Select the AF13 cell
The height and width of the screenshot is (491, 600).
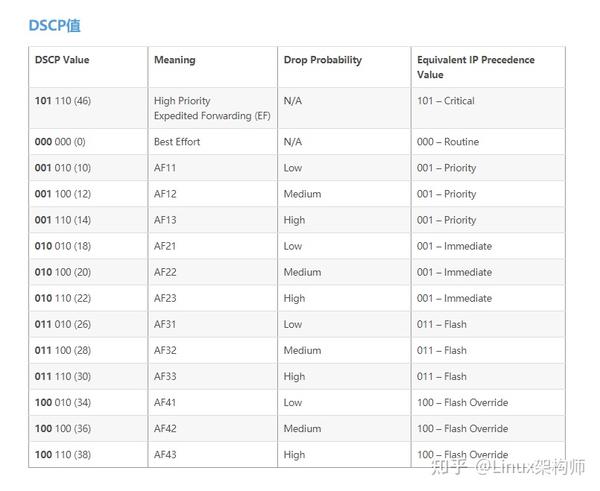(x=165, y=220)
